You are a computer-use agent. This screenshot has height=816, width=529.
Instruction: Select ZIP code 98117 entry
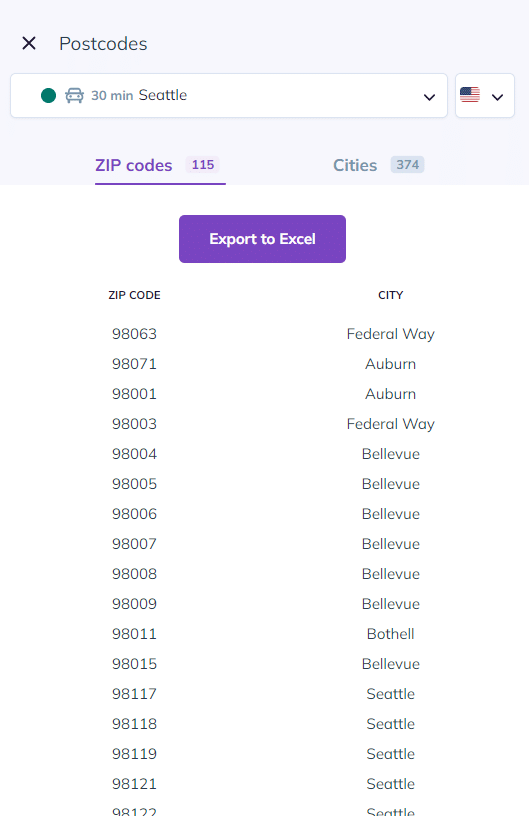134,694
